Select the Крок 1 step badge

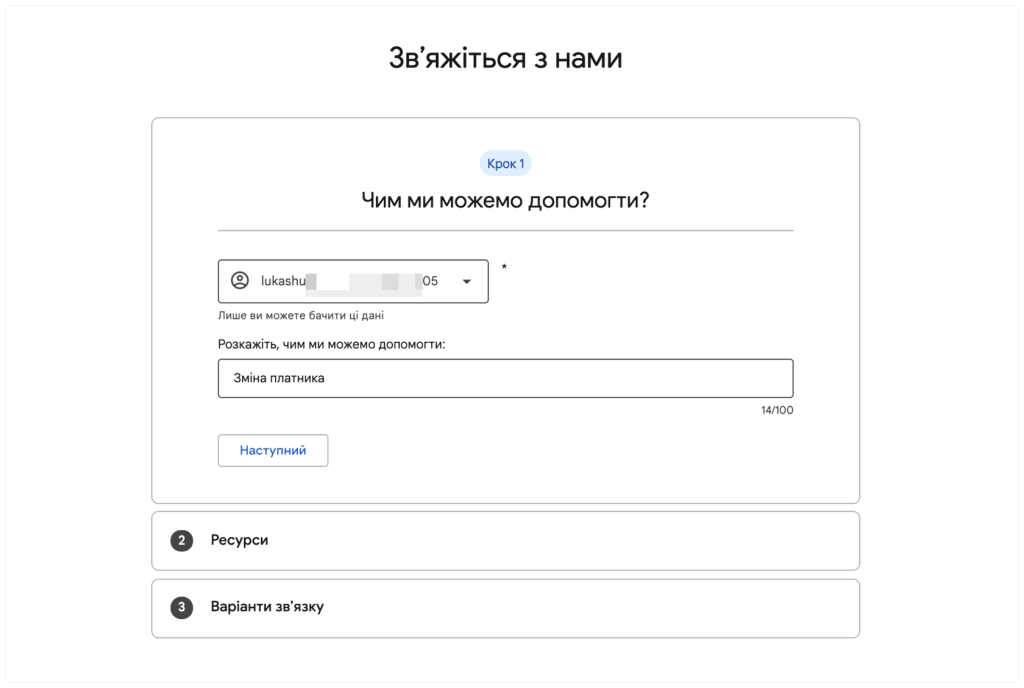pyautogui.click(x=505, y=162)
